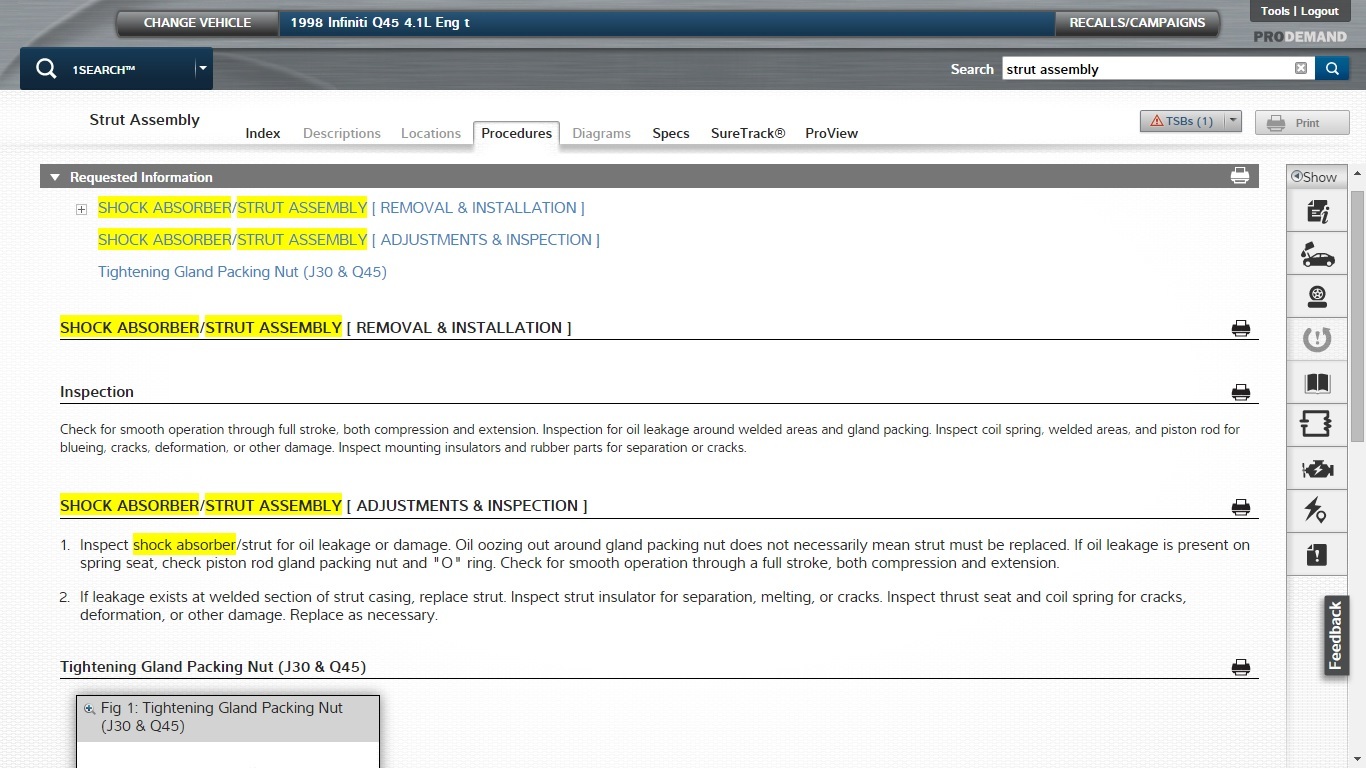1366x768 pixels.
Task: Open the car with open hood icon
Action: 1317,254
